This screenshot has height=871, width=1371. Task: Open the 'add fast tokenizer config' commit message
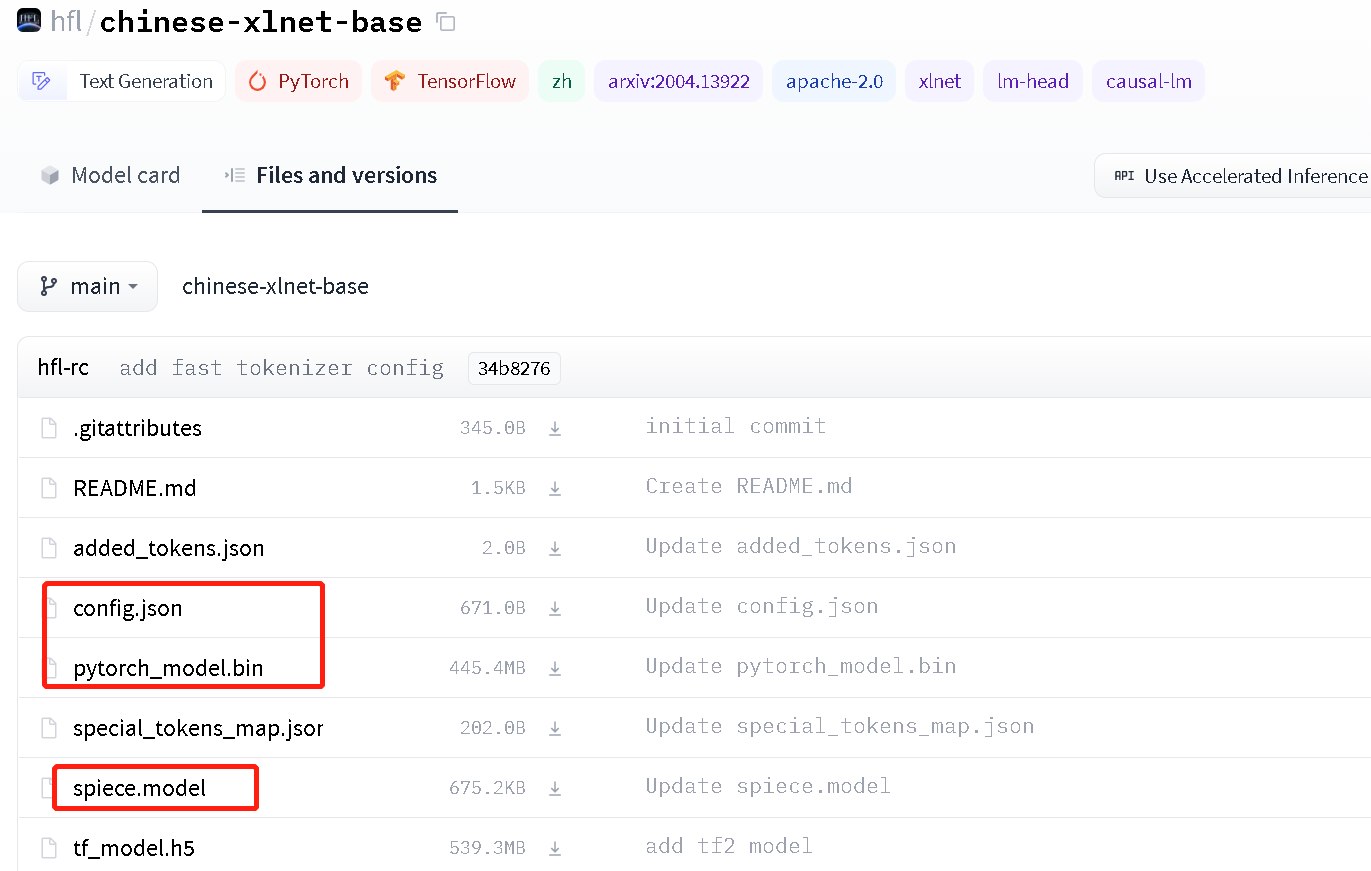click(281, 368)
